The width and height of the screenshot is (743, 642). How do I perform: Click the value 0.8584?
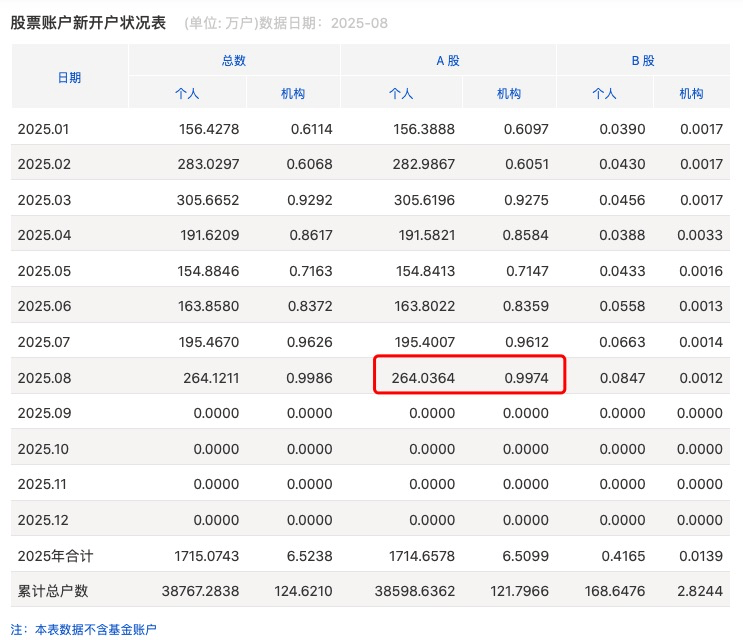[526, 235]
